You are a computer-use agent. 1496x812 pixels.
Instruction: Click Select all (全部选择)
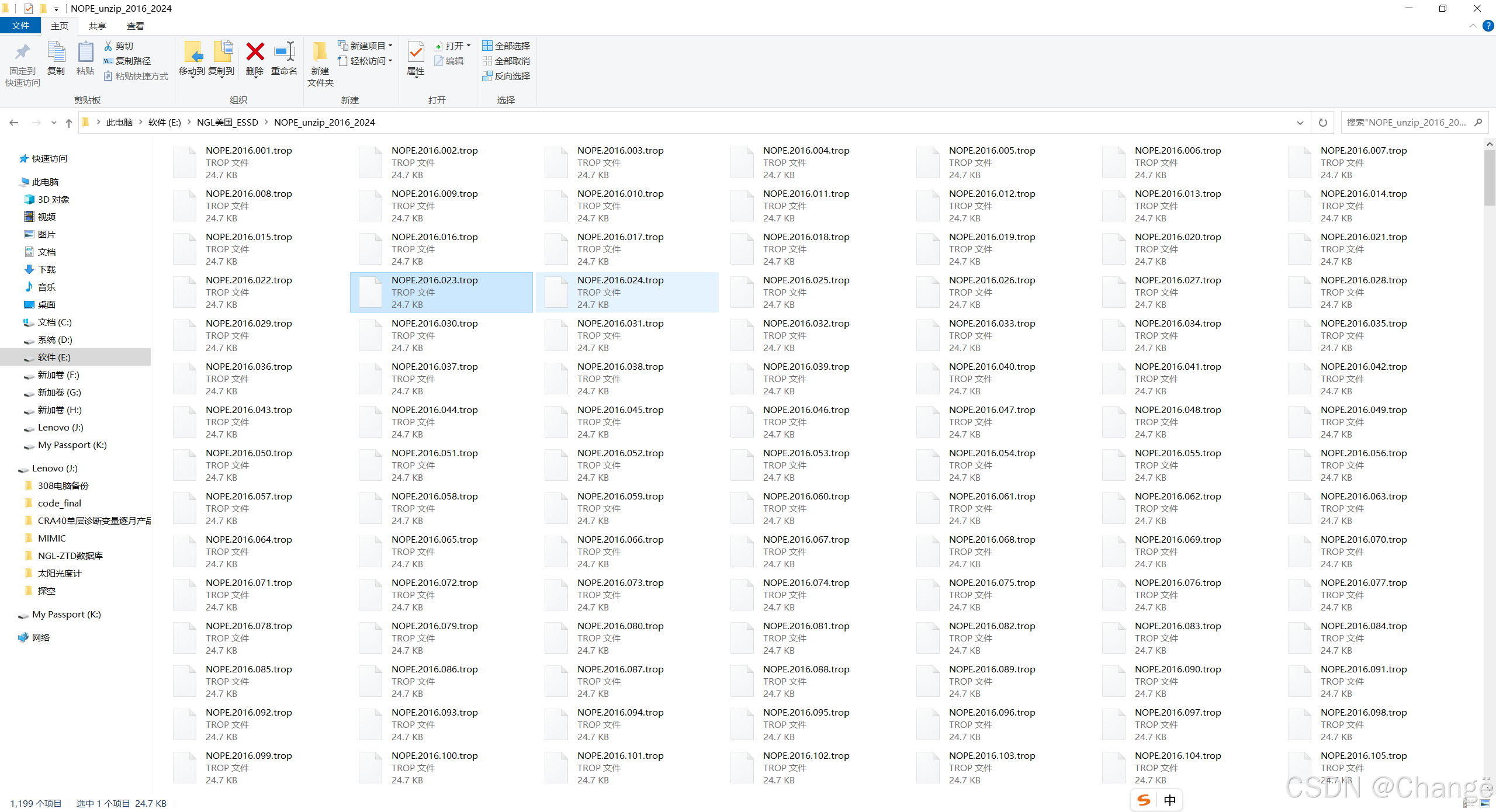pos(506,46)
